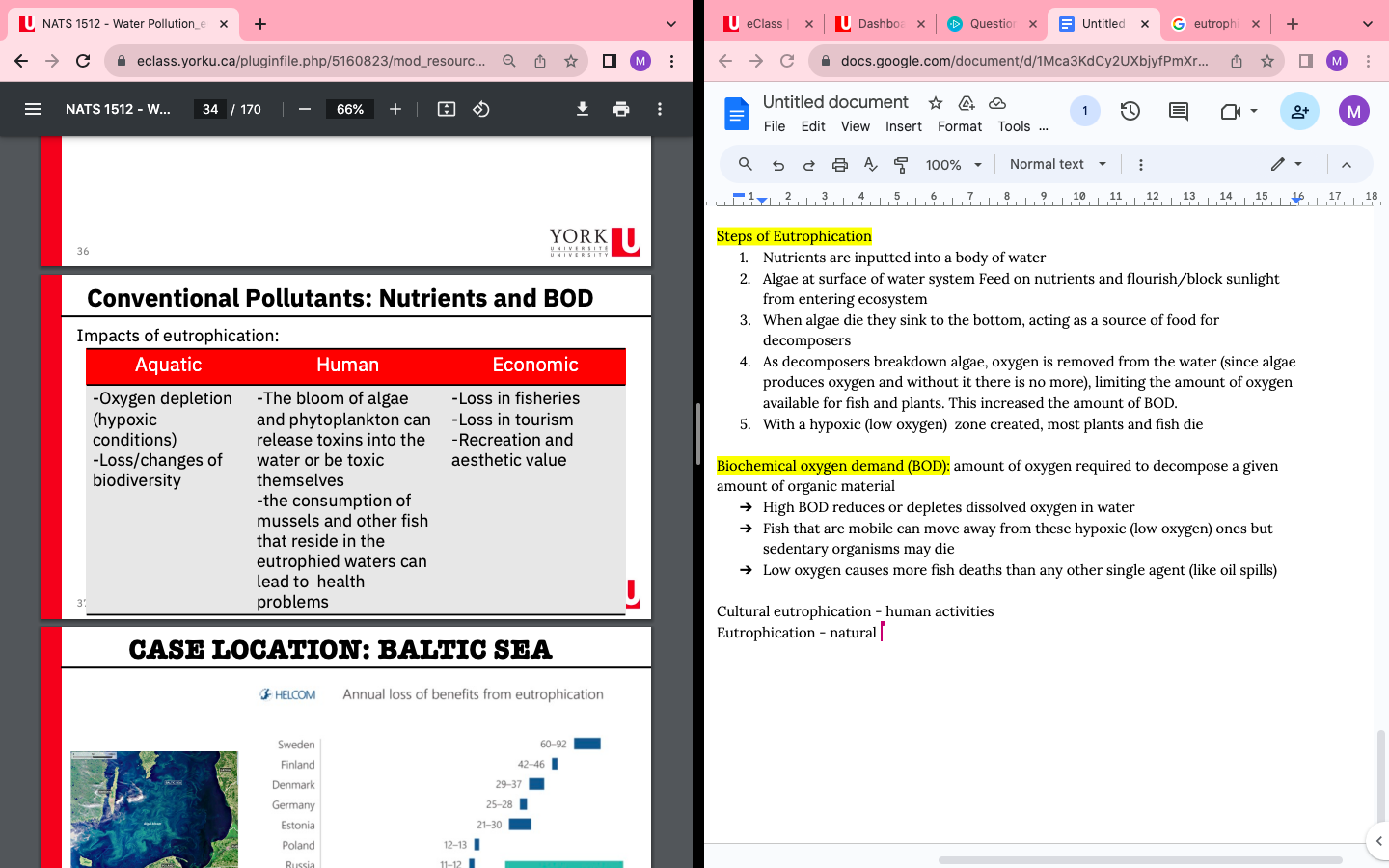Click the paint format roller icon
1389x868 pixels.
[x=901, y=165]
